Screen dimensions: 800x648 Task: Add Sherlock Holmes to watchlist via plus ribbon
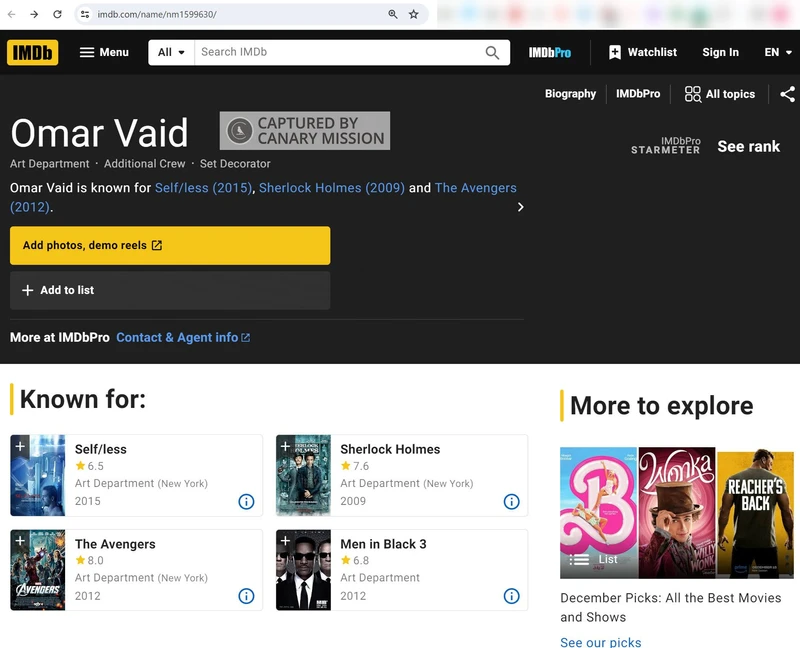(x=286, y=446)
